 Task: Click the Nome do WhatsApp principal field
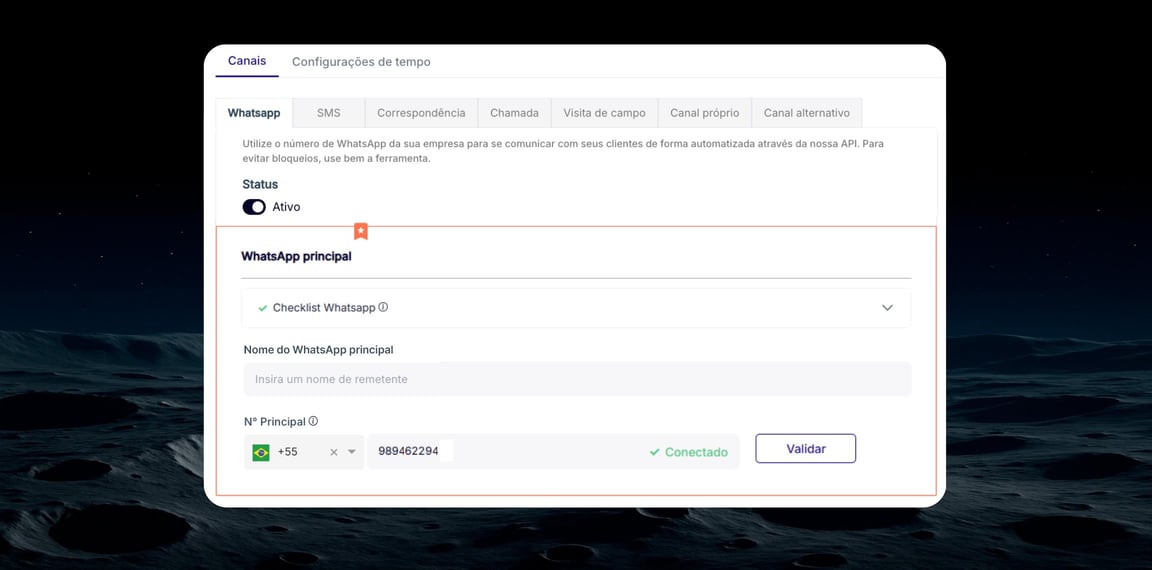click(x=576, y=379)
